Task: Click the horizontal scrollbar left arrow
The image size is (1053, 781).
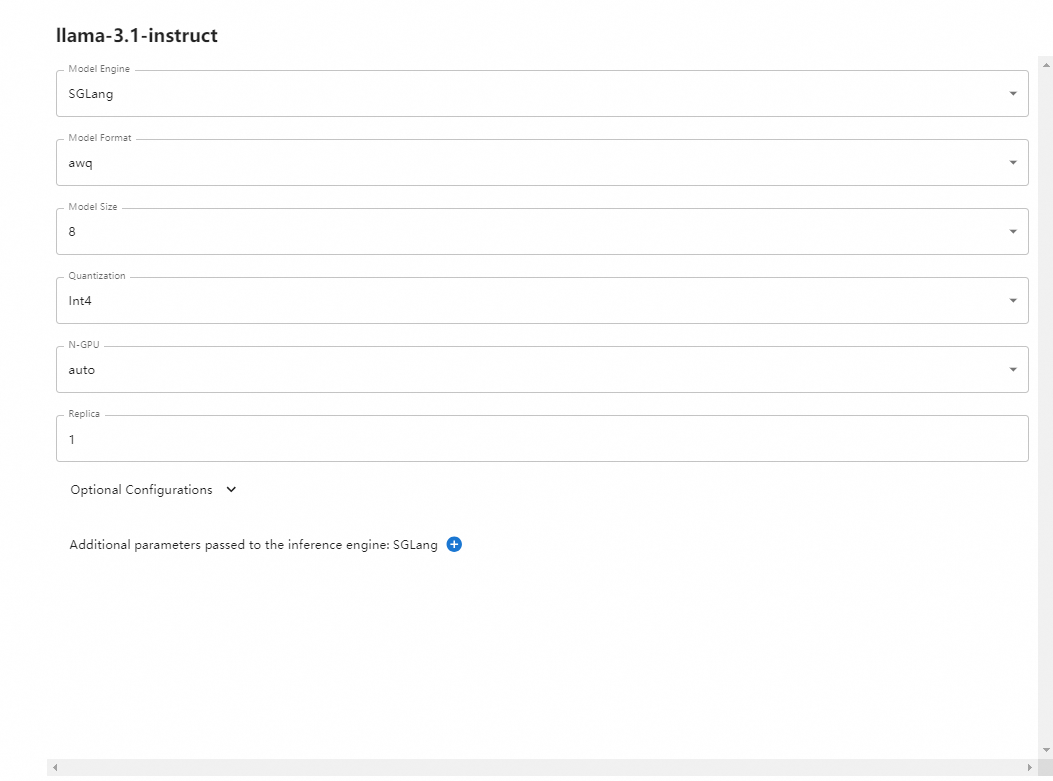Action: (x=55, y=767)
